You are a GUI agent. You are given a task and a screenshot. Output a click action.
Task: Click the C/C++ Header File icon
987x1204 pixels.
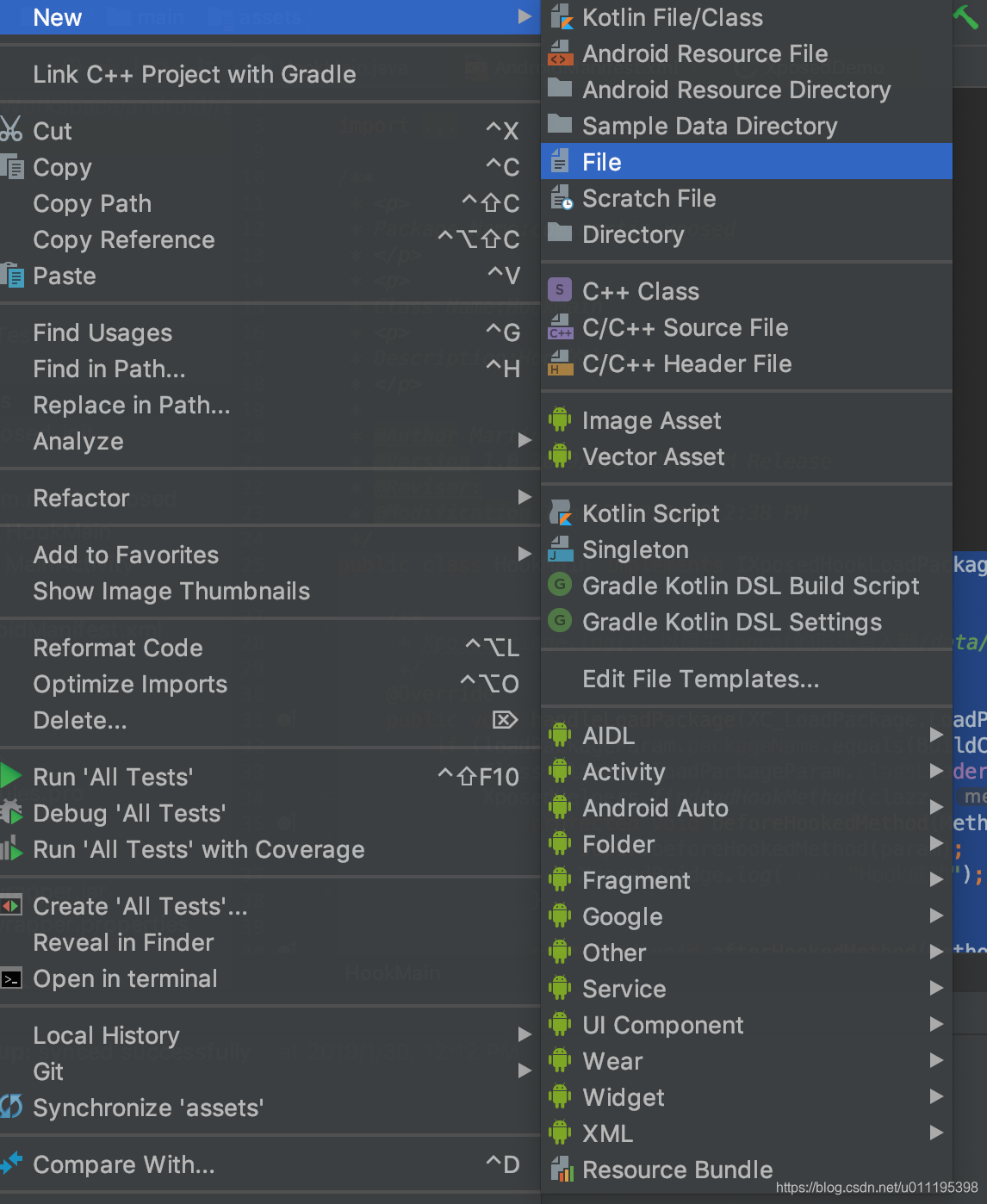[561, 363]
